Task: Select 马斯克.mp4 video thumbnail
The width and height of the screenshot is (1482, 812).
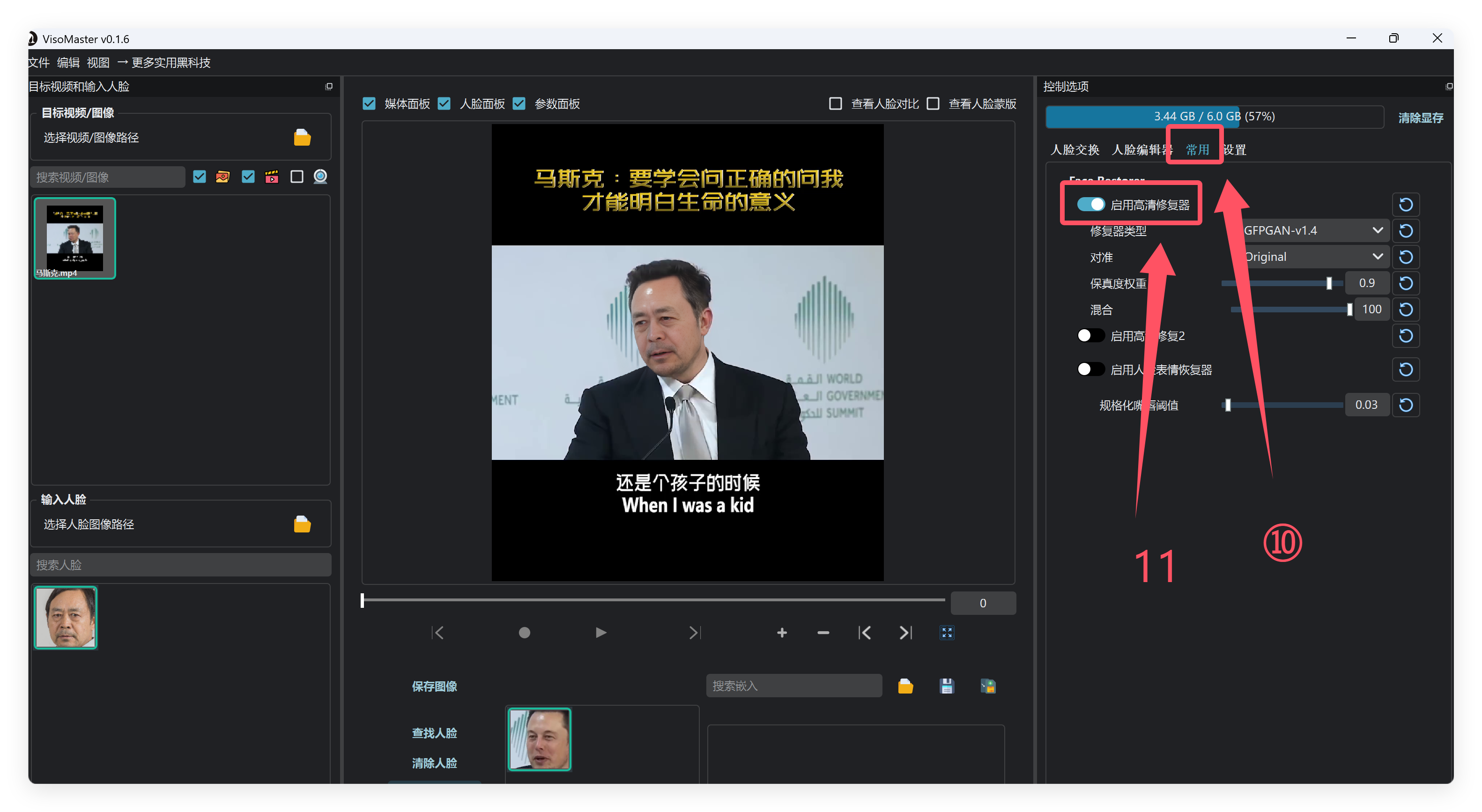Action: point(75,239)
